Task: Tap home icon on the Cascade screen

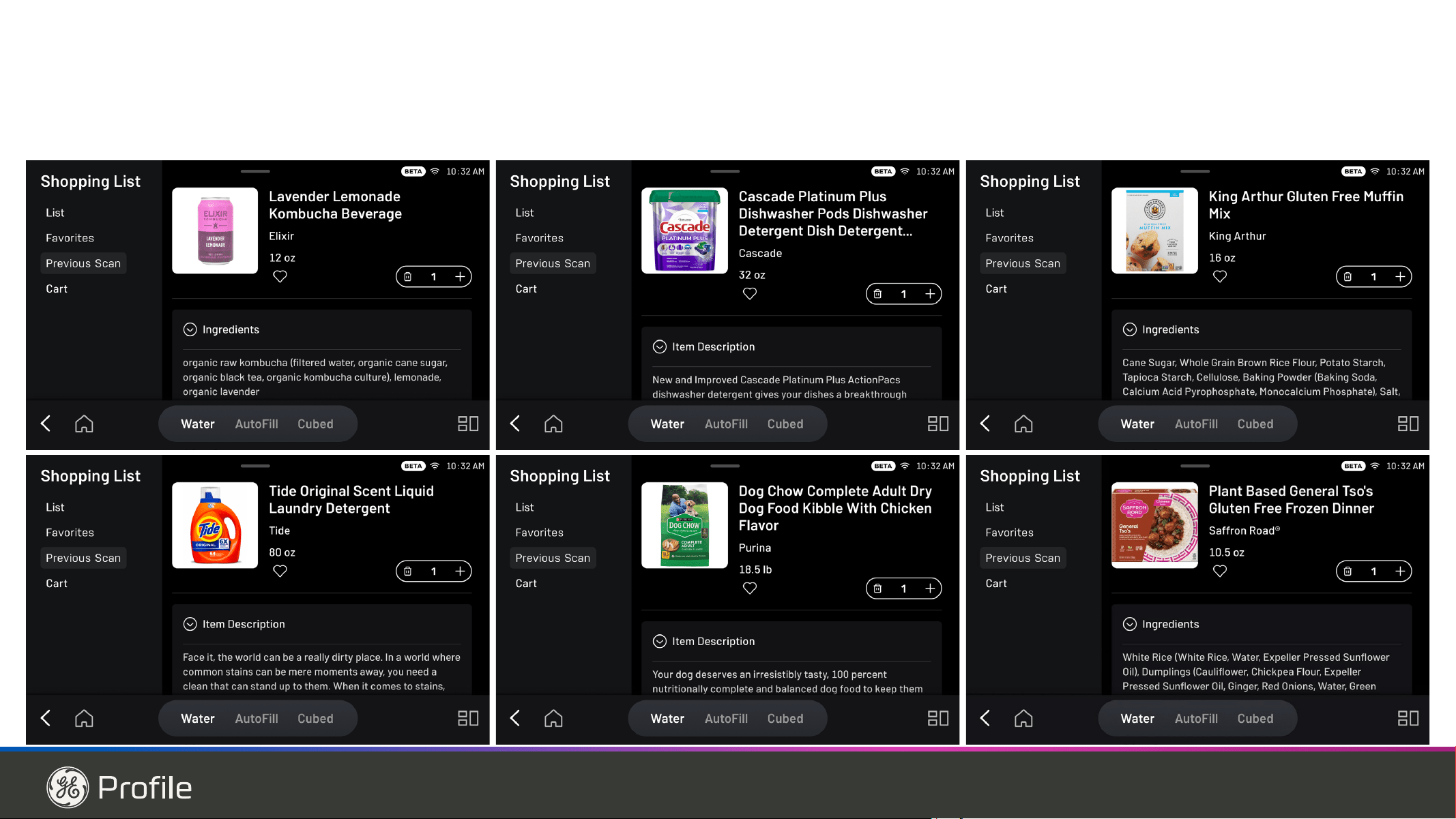Action: pyautogui.click(x=553, y=423)
